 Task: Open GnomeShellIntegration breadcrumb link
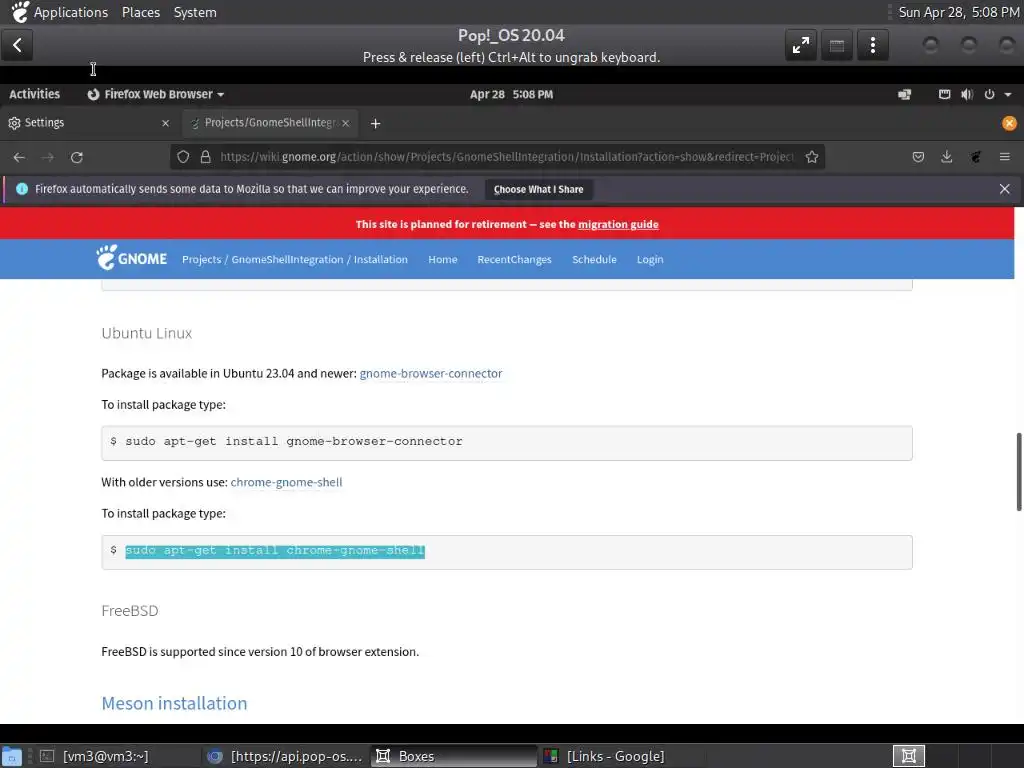[x=287, y=259]
